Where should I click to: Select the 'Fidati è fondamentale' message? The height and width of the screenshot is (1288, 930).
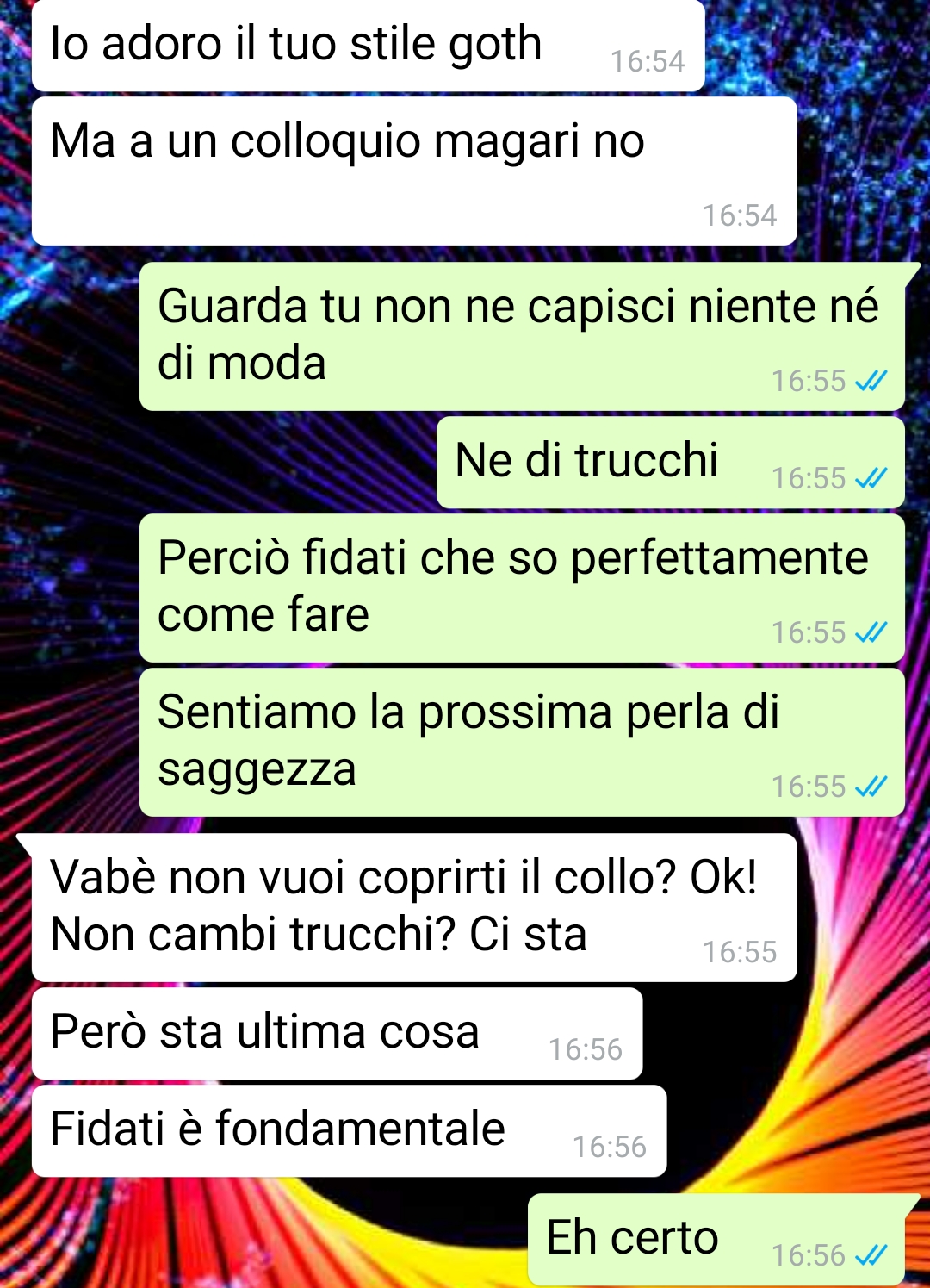point(350,1131)
